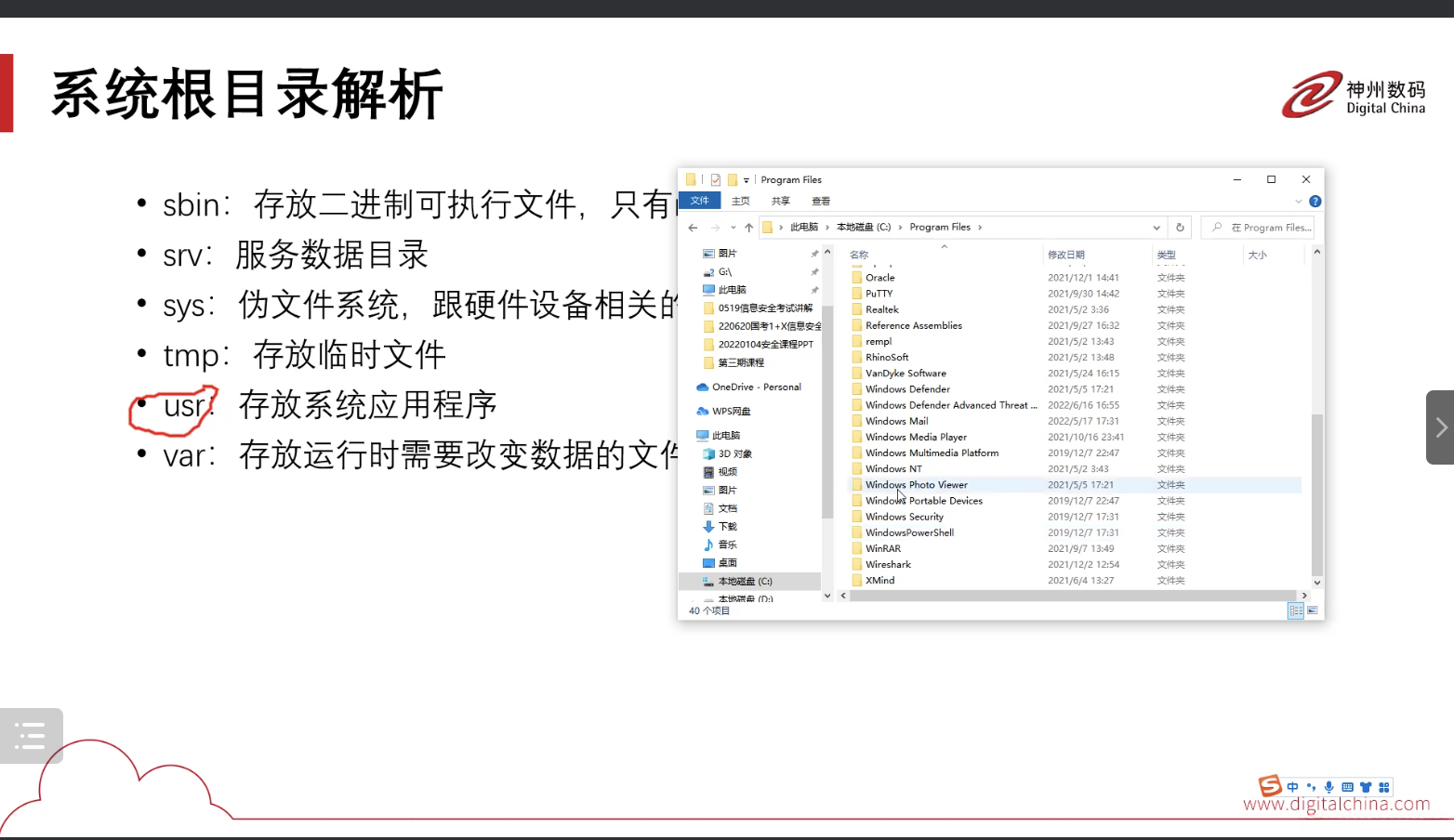The width and height of the screenshot is (1454, 840).
Task: Click New Folder icon in quick access toolbar
Action: (x=732, y=180)
